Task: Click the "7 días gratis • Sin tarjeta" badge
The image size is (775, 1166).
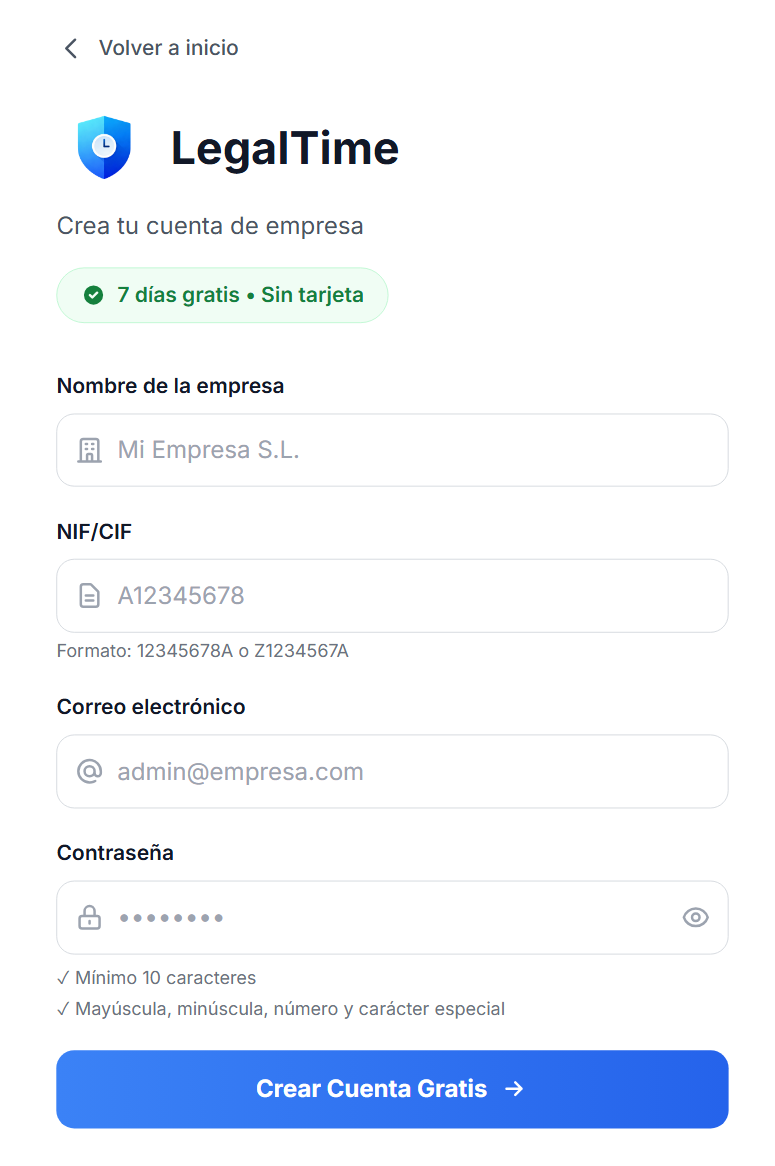Action: 240,295
